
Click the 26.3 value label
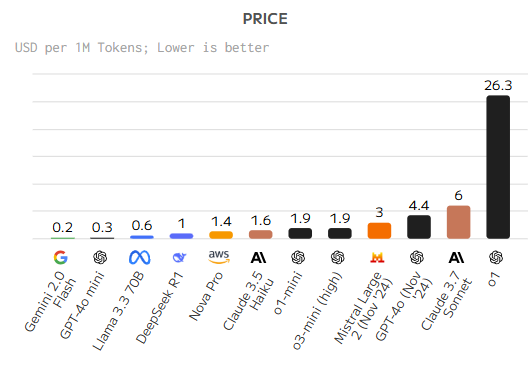[x=498, y=85]
